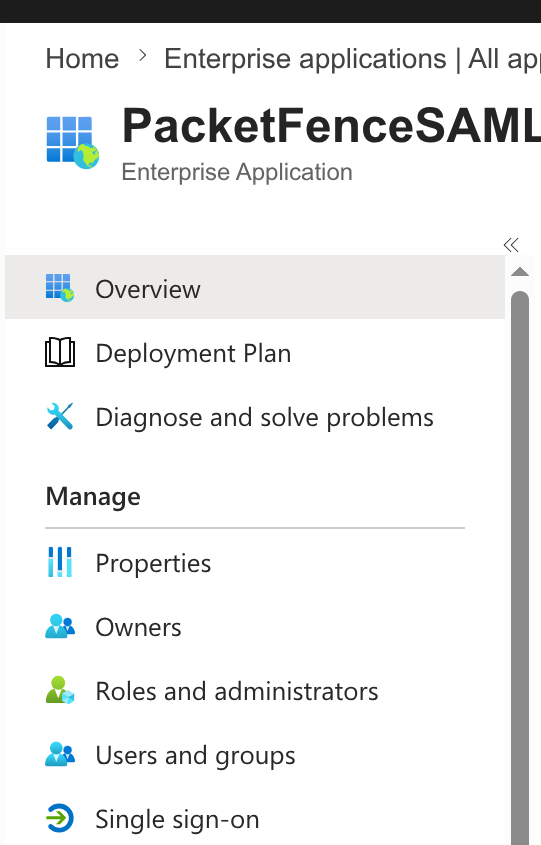Click the PacketFenceSAML title text
Screen dimensions: 541x845
point(331,125)
